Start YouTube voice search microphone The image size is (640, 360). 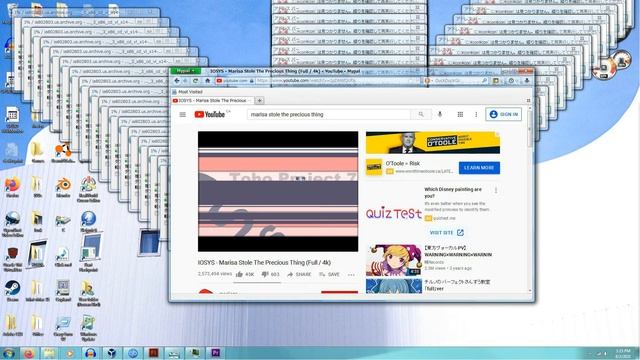(440, 115)
